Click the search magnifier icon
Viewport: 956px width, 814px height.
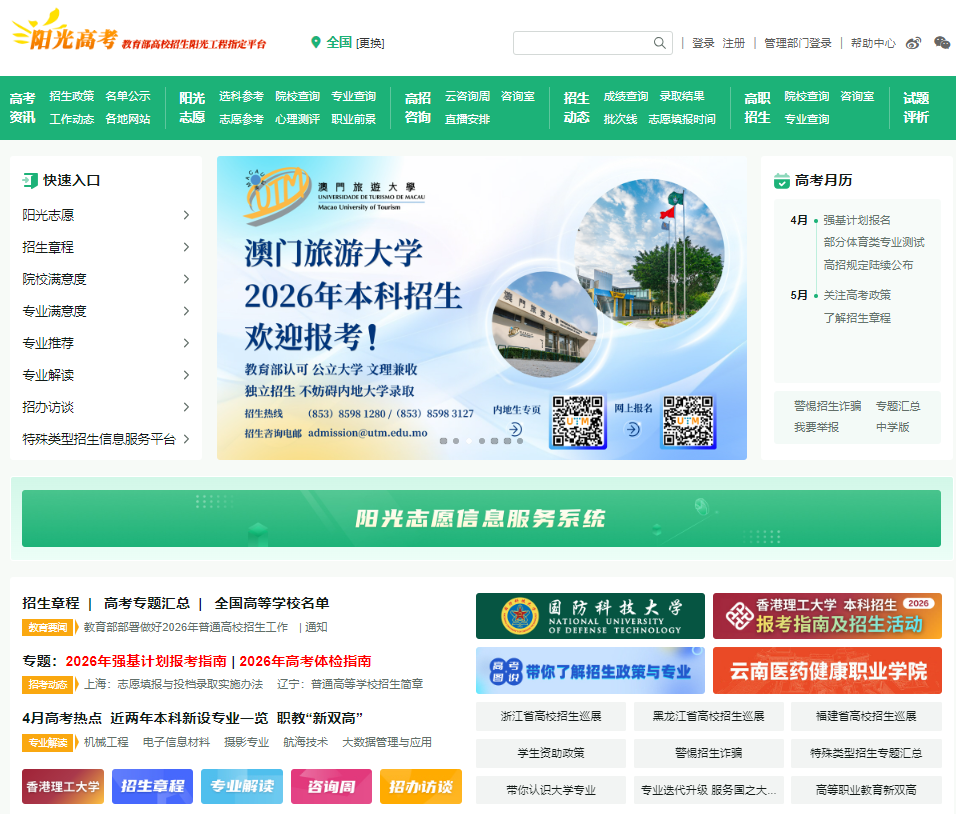click(x=659, y=43)
